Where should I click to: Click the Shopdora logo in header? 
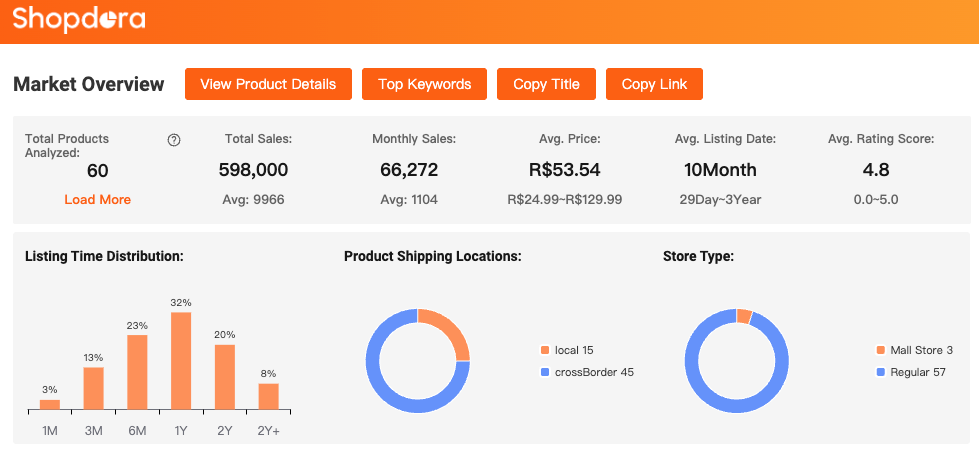(x=78, y=20)
